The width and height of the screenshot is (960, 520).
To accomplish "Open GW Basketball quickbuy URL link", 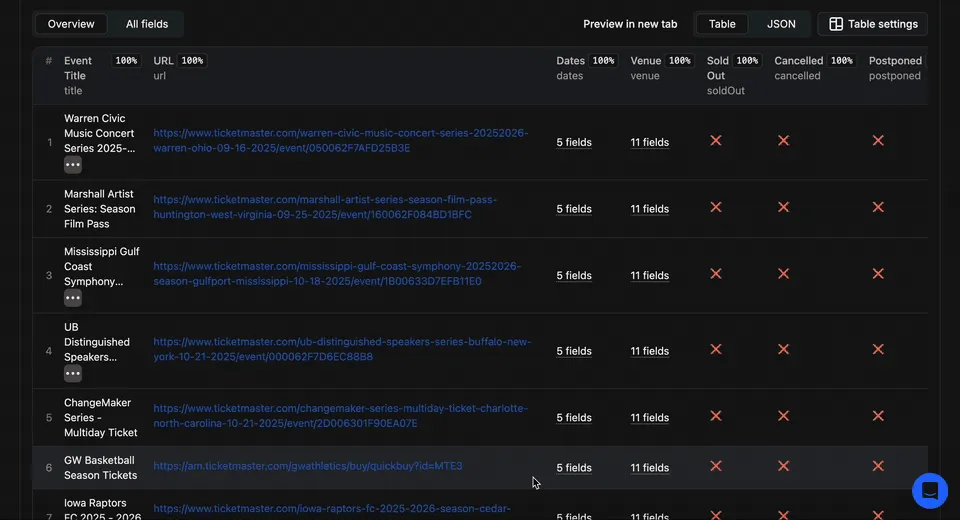I will pos(307,466).
